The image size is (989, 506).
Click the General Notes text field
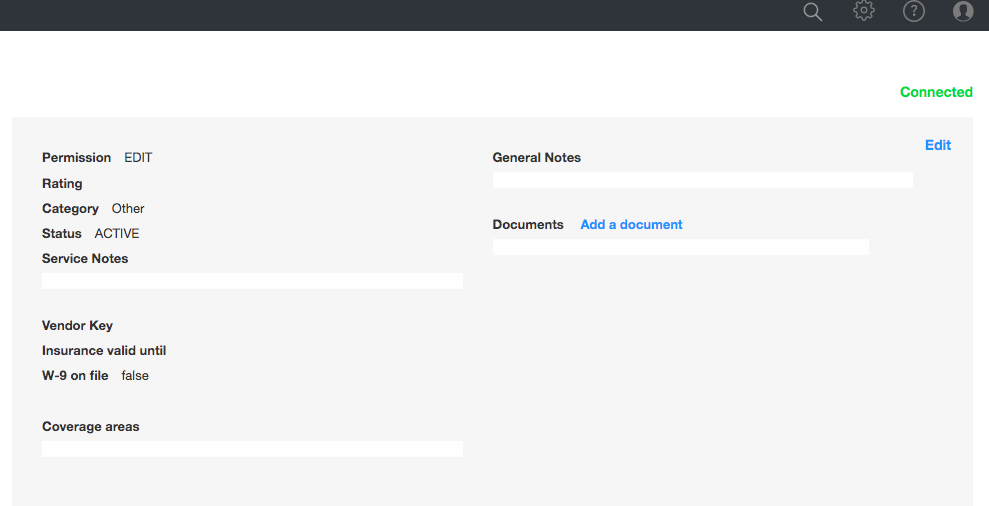702,180
